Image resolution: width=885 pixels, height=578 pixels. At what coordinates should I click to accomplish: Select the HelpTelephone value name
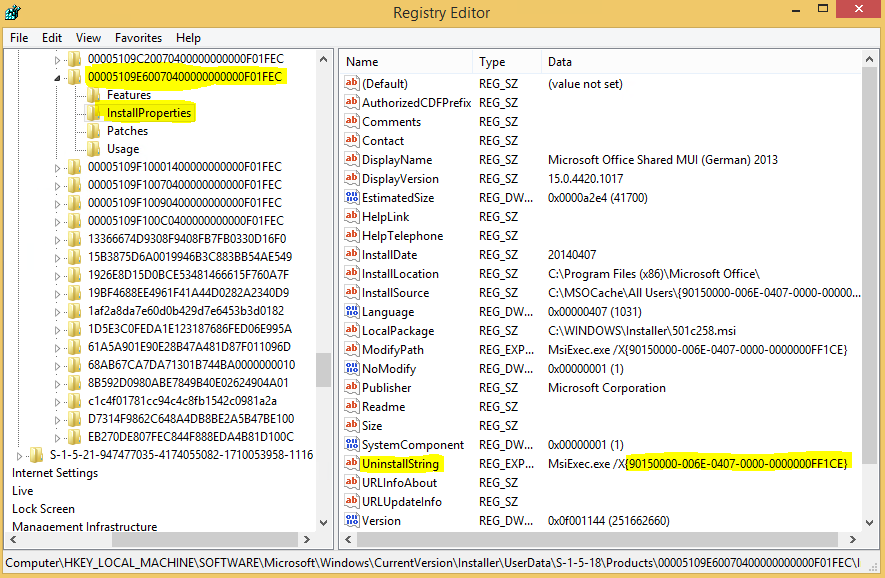coord(402,235)
